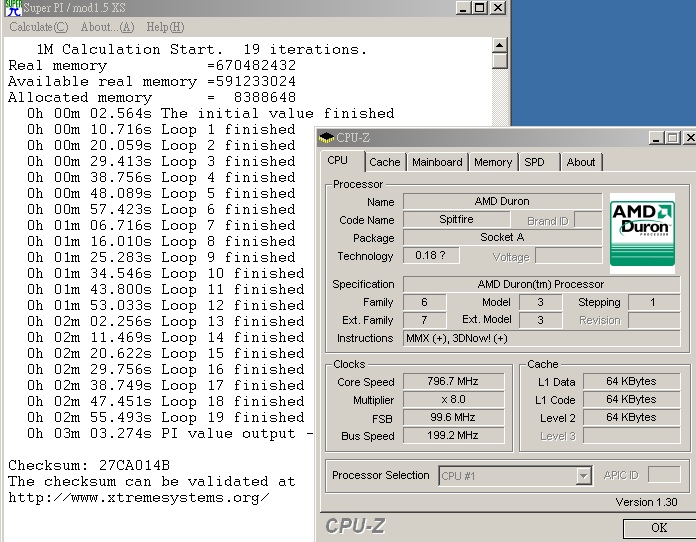Click the Super PI scrollbar up arrow
This screenshot has height=542, width=696.
(500, 45)
